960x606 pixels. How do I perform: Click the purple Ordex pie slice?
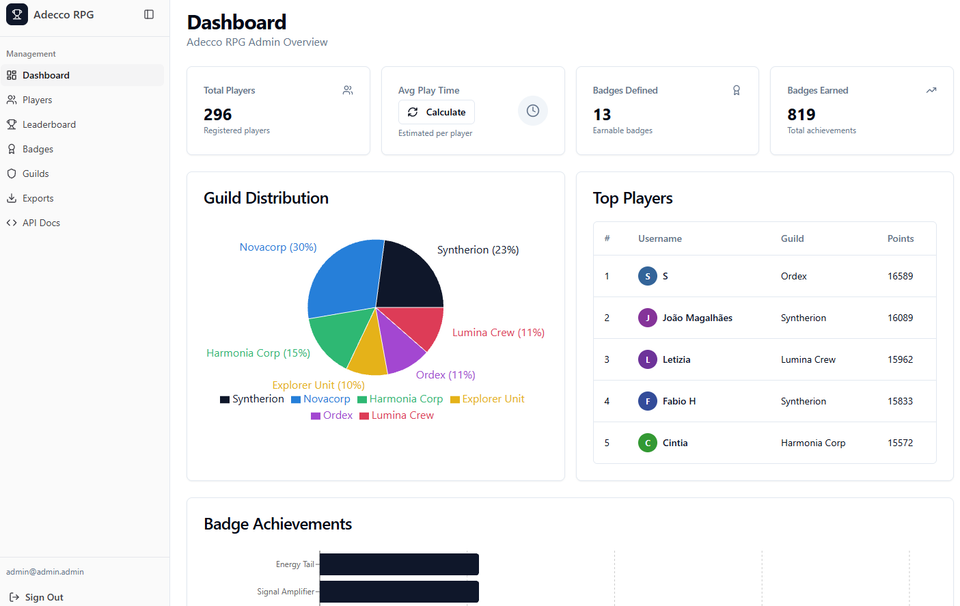coord(398,344)
